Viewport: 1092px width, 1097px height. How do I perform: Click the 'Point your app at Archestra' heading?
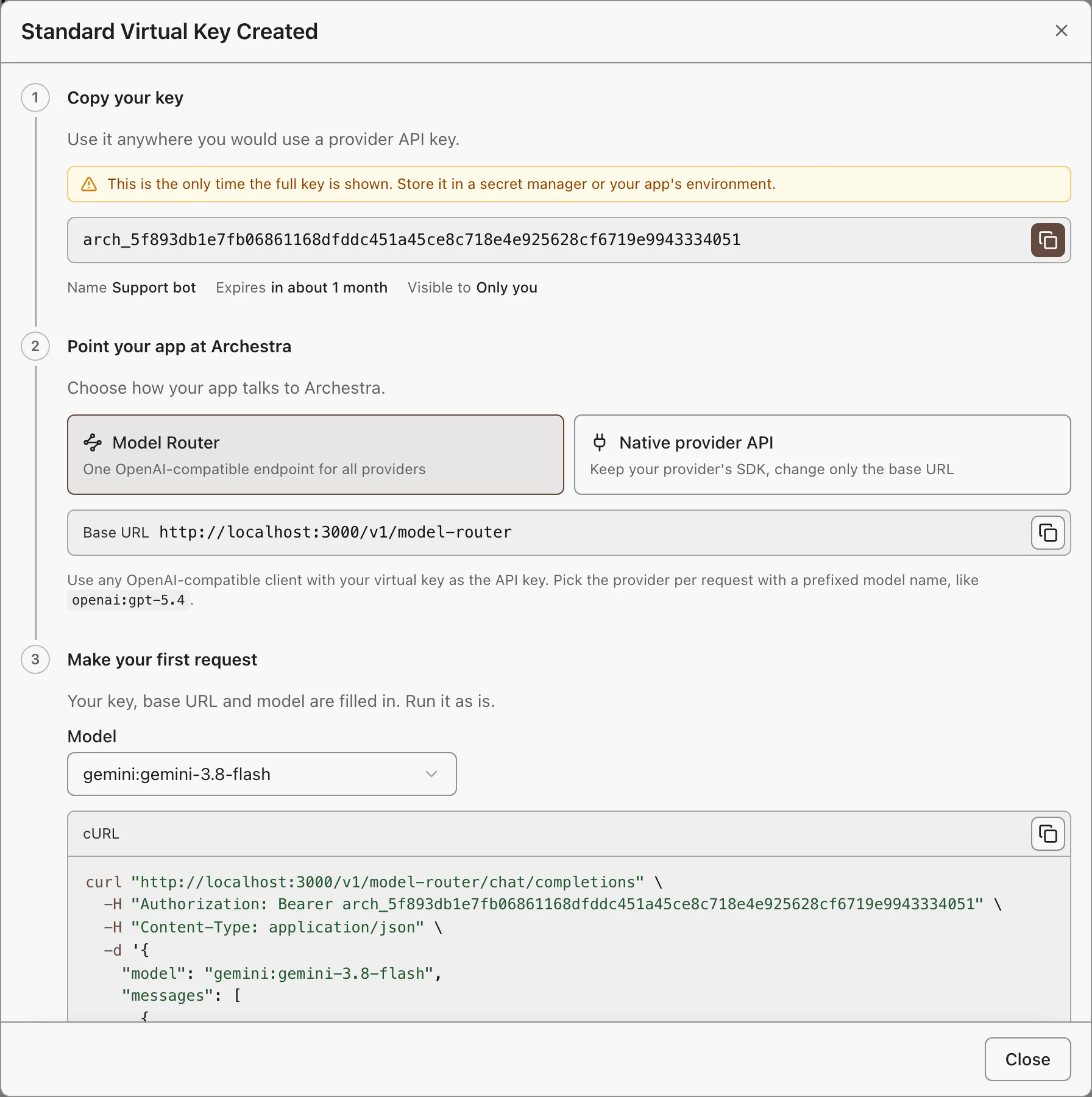tap(179, 346)
